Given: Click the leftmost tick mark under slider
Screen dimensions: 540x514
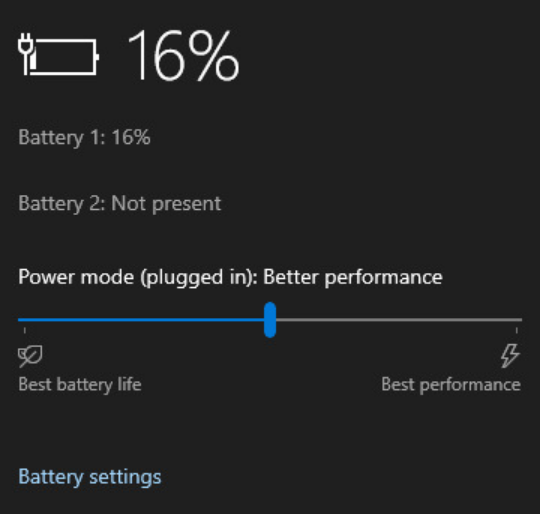Looking at the screenshot, I should click(25, 331).
